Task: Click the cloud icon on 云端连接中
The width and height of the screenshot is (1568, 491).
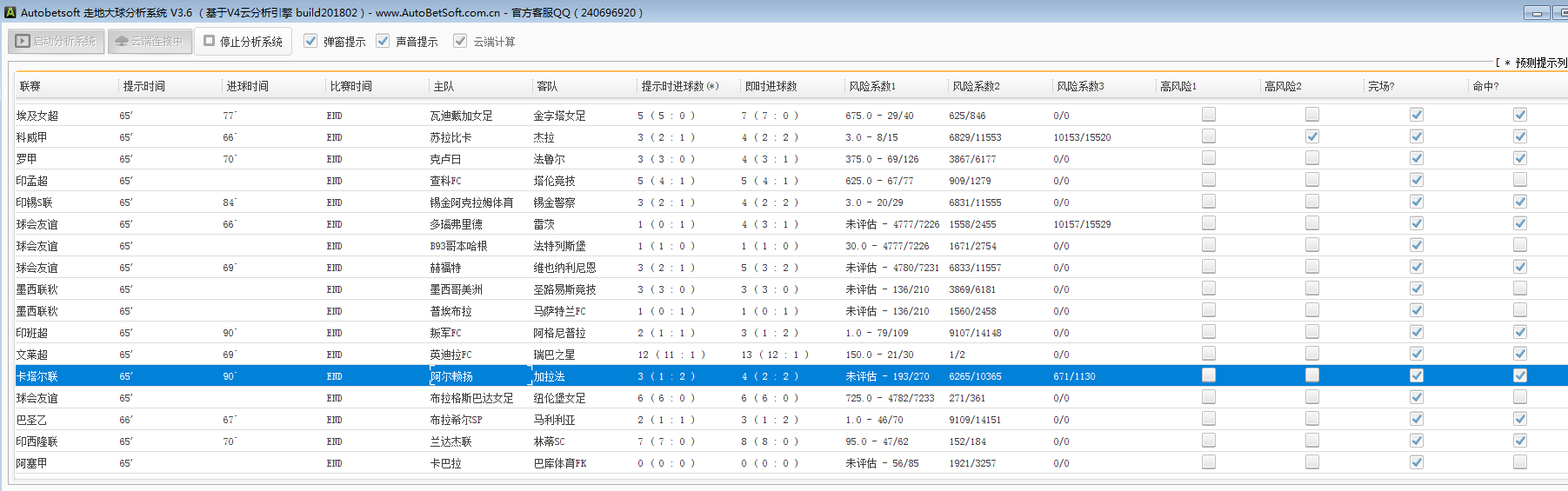Action: pos(122,41)
